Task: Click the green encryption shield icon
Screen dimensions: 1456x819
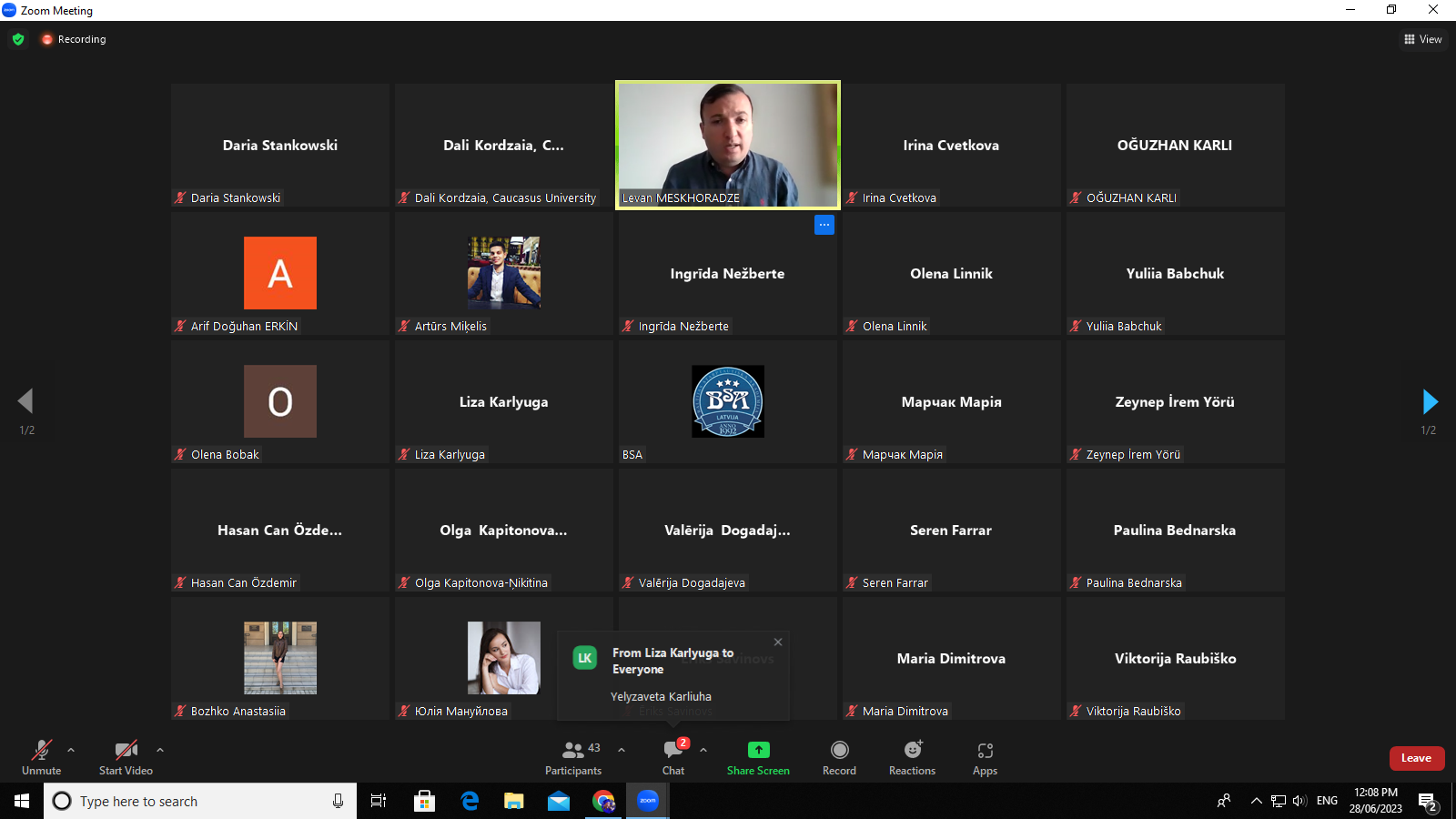Action: (18, 39)
